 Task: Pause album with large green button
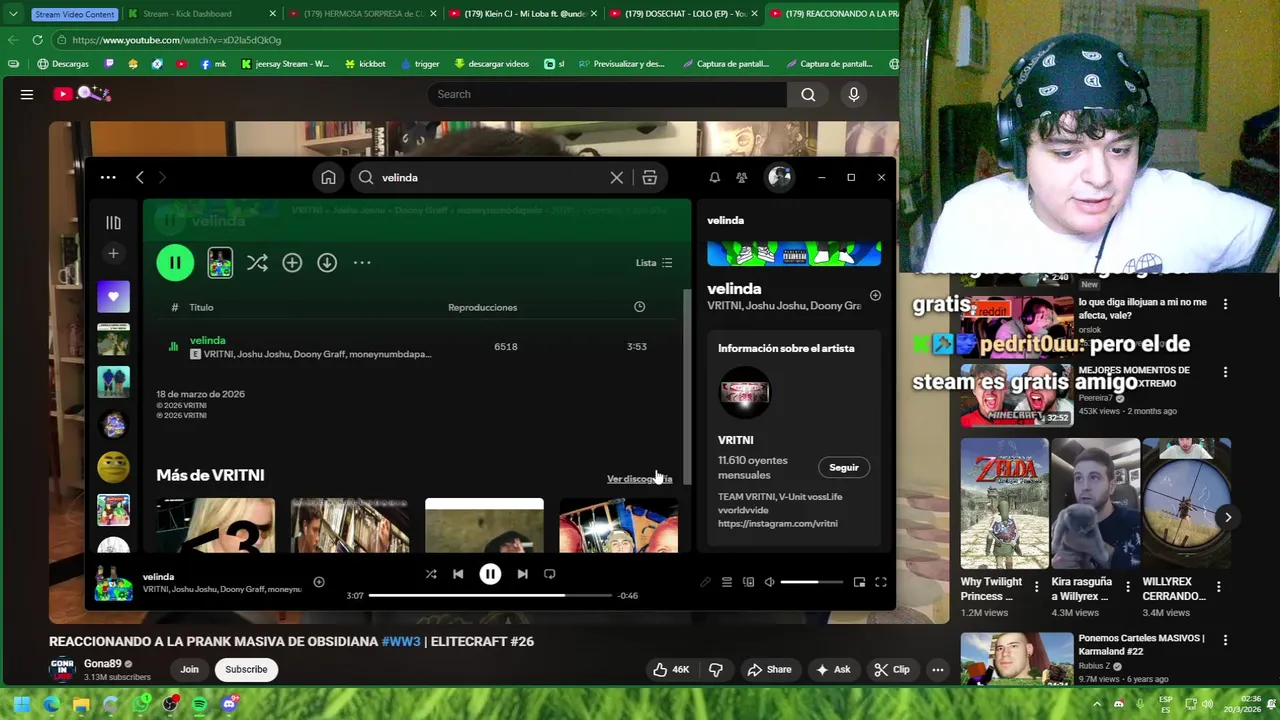pyautogui.click(x=175, y=262)
